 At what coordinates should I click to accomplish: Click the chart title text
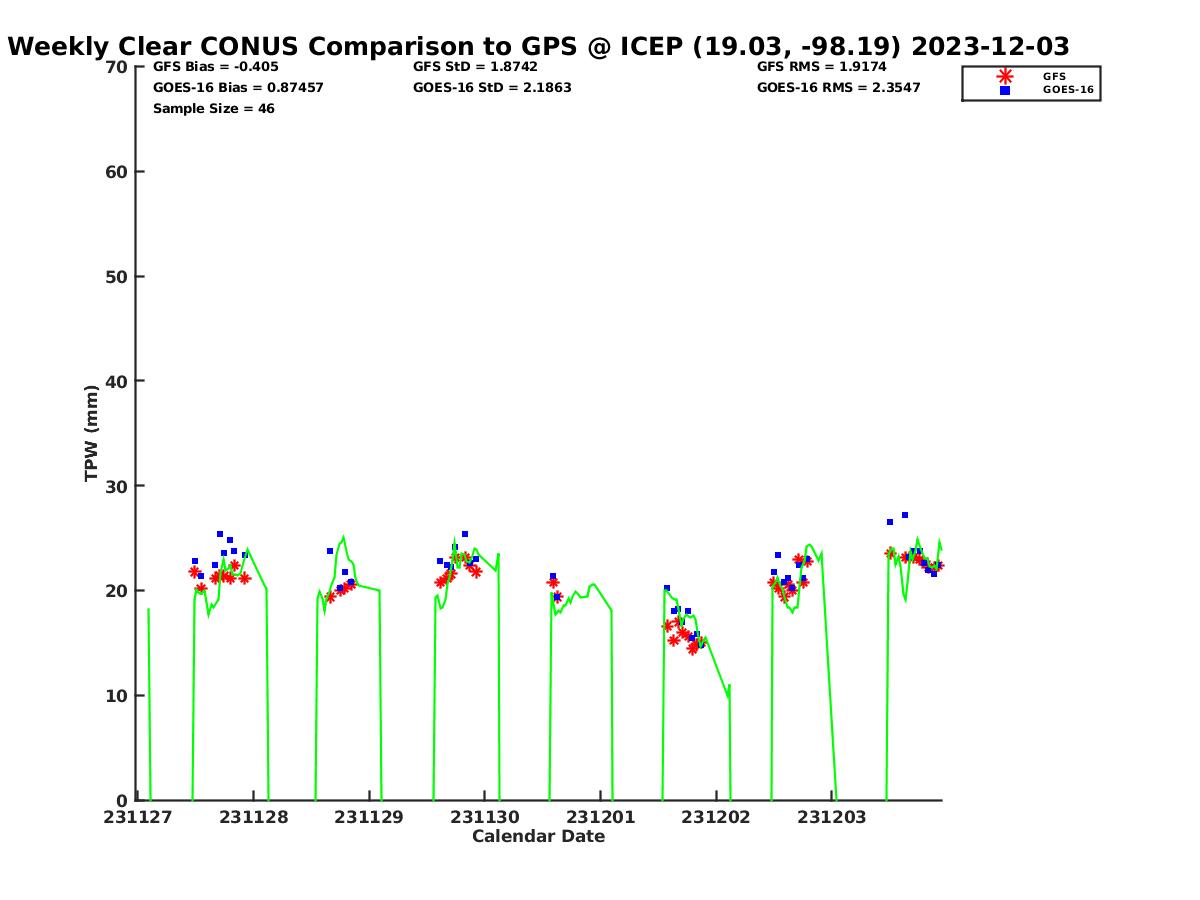[538, 46]
